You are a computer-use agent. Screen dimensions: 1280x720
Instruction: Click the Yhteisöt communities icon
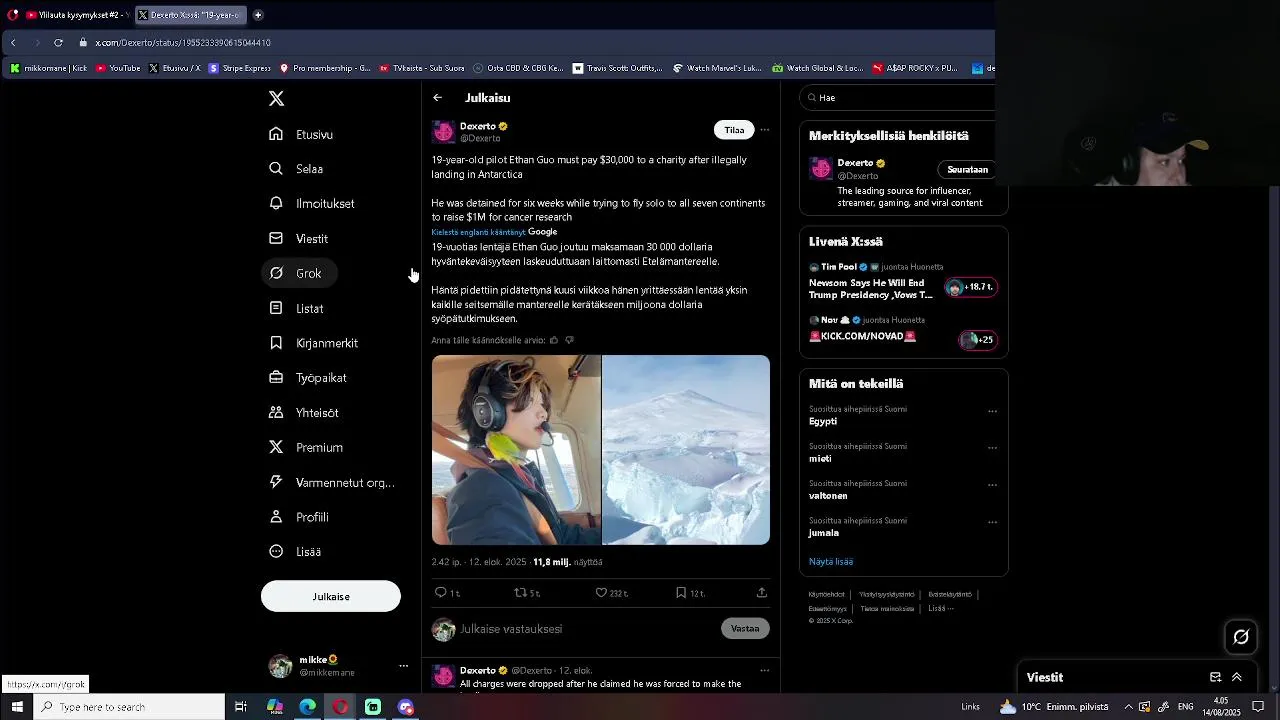[276, 412]
